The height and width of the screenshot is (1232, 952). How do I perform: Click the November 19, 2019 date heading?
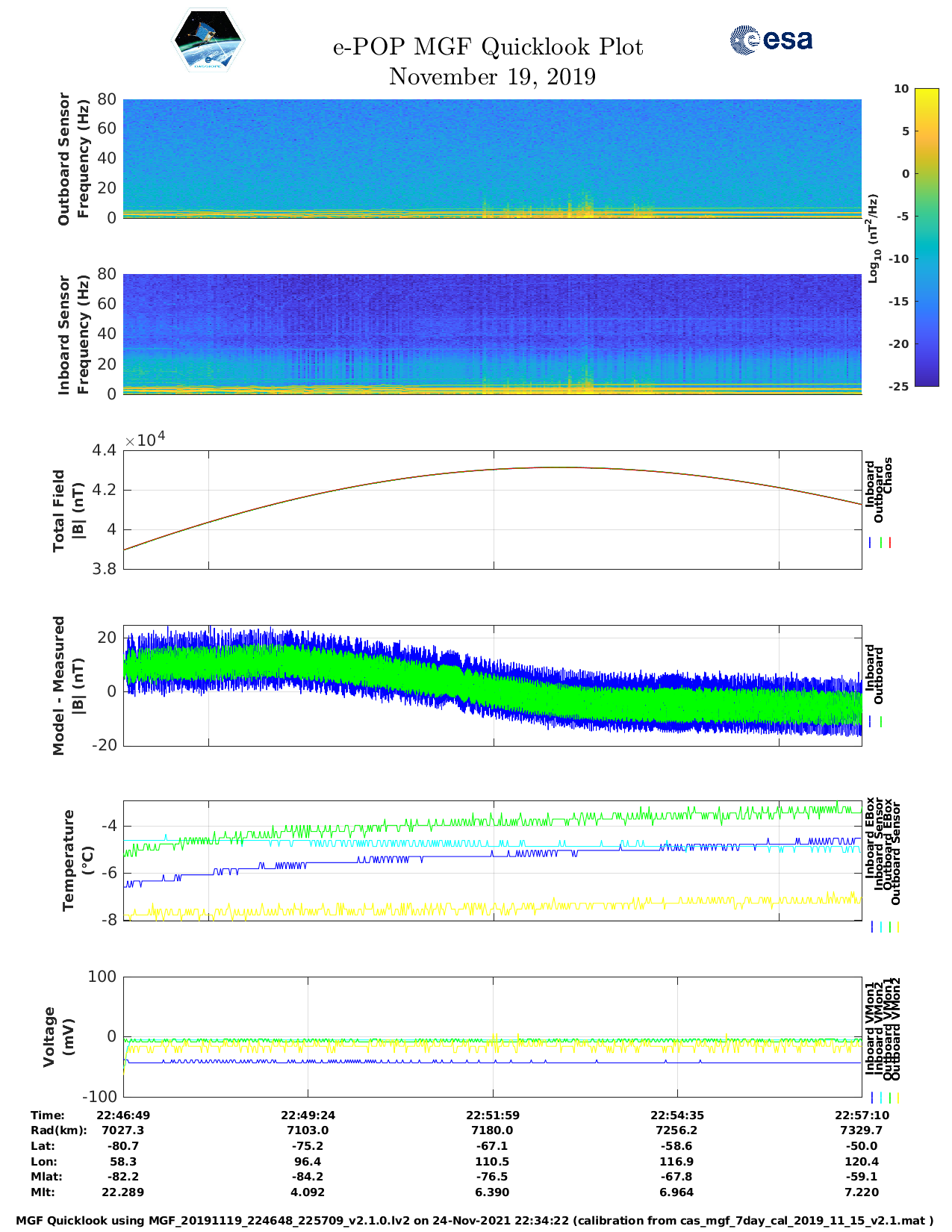(492, 77)
